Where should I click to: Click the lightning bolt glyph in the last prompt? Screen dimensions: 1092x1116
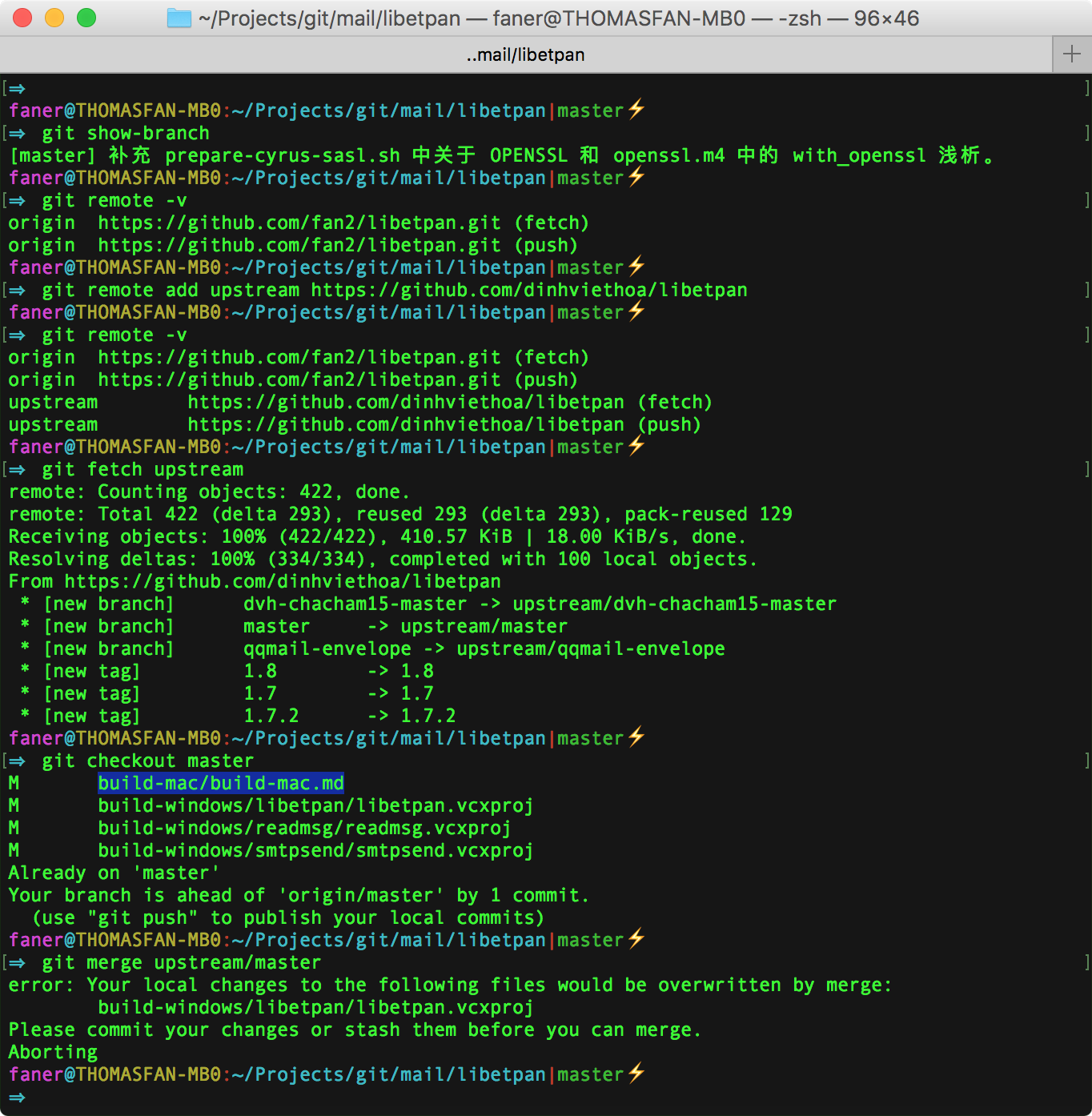point(636,1073)
